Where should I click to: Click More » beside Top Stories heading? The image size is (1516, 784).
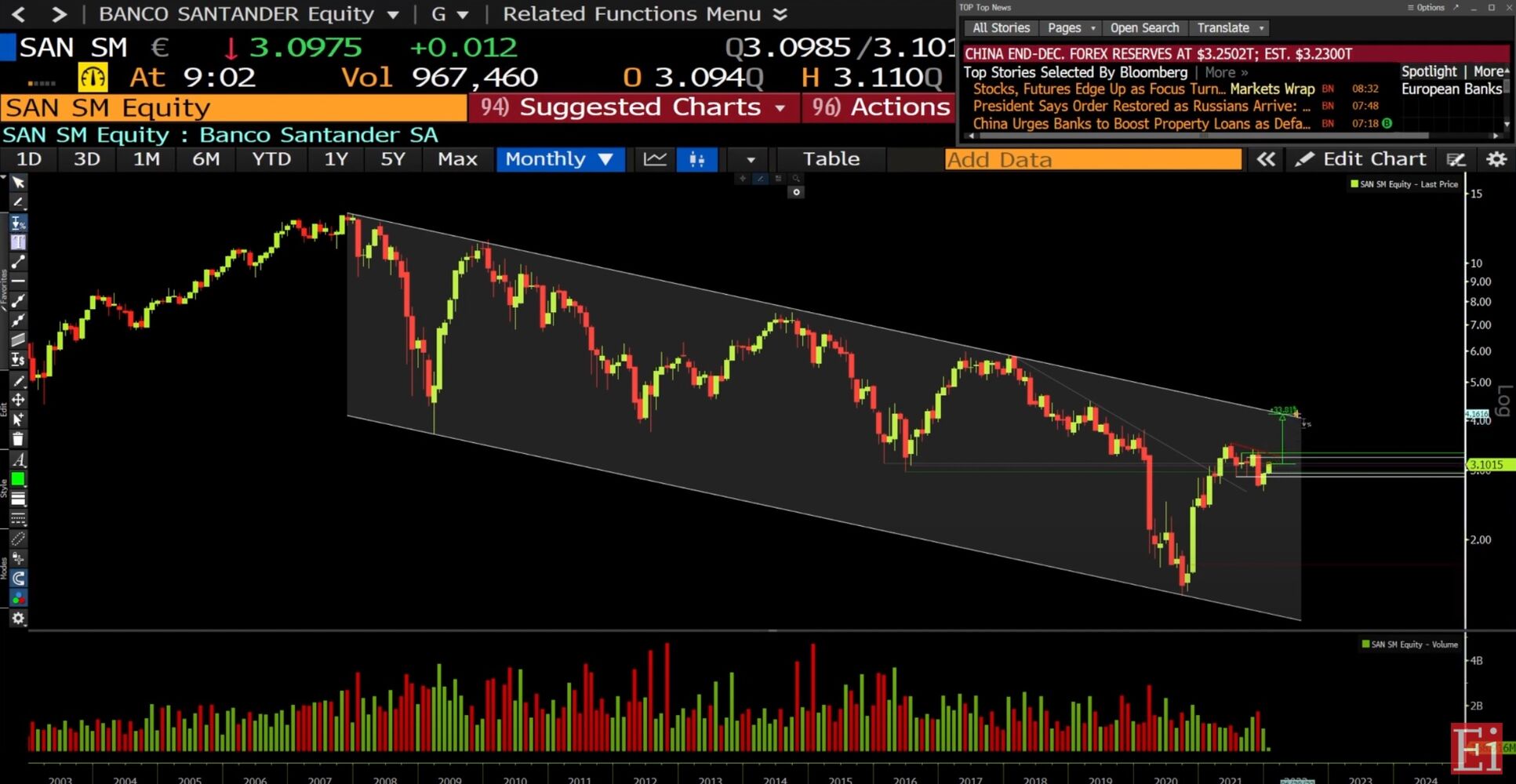1227,72
